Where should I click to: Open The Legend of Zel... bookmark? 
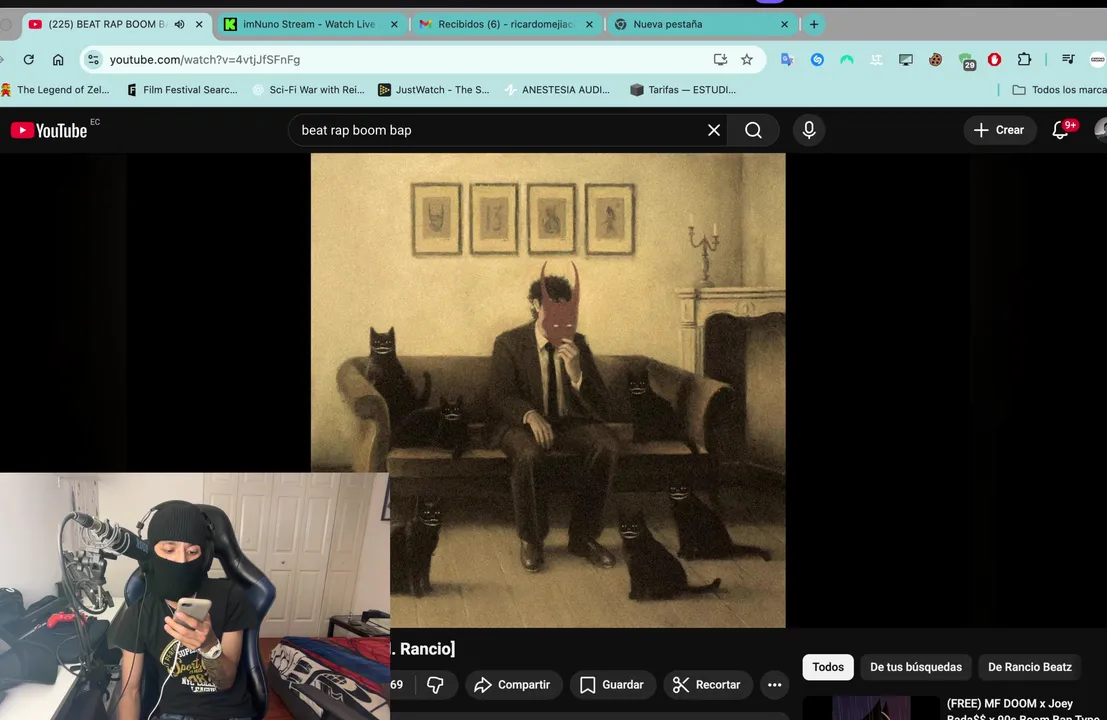56,90
